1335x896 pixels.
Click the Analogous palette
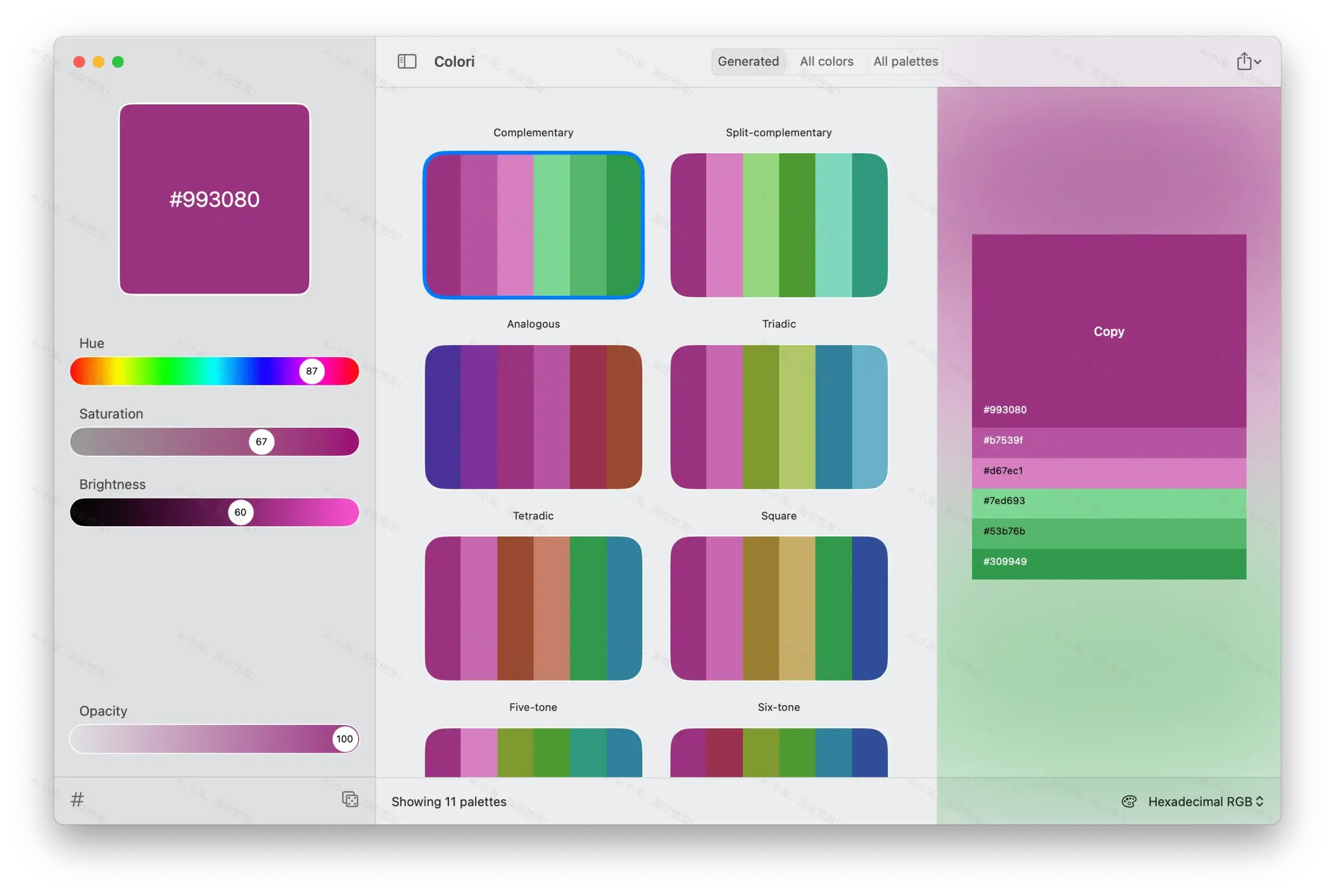(x=532, y=417)
